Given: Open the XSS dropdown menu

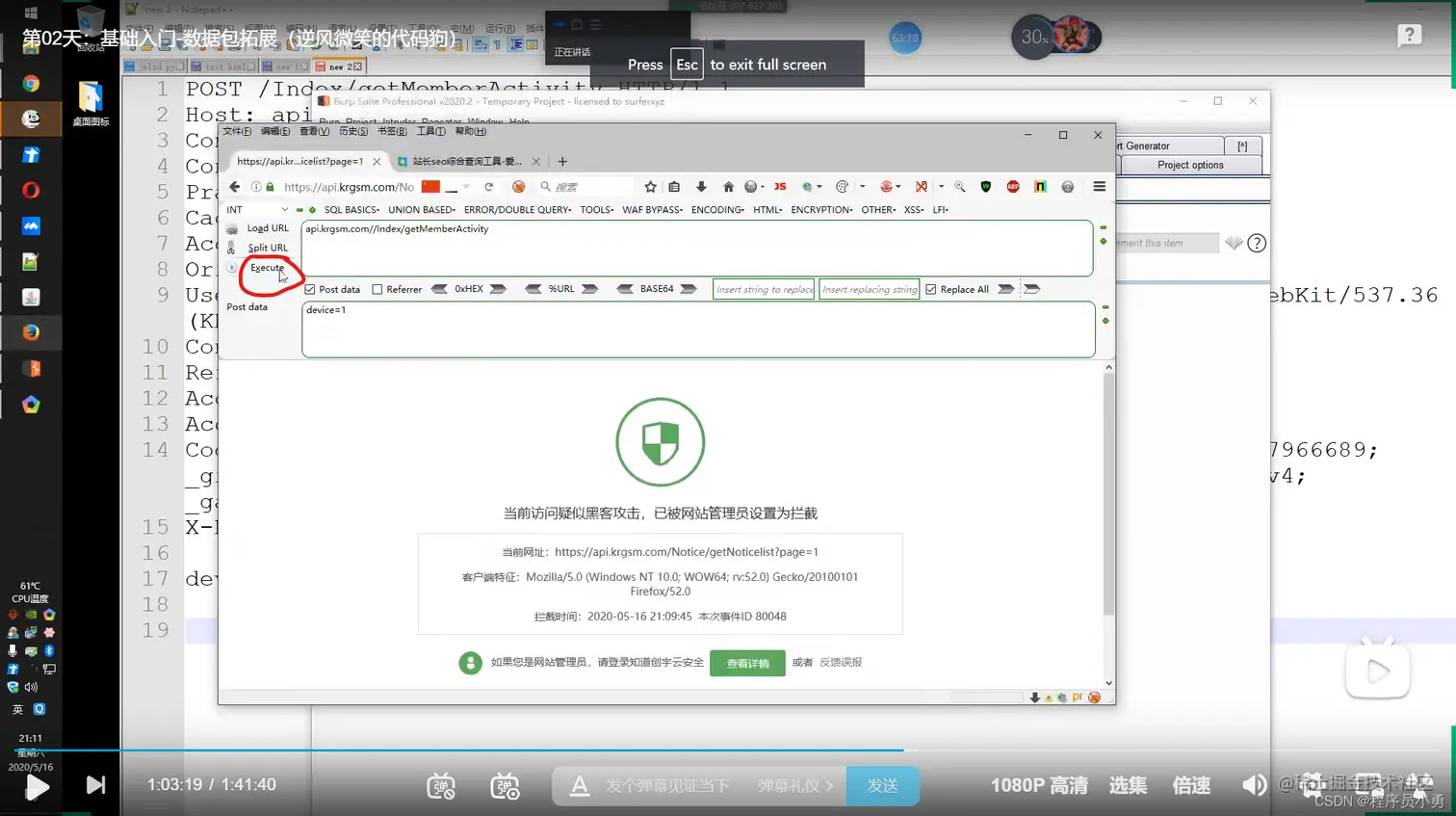Looking at the screenshot, I should [914, 210].
